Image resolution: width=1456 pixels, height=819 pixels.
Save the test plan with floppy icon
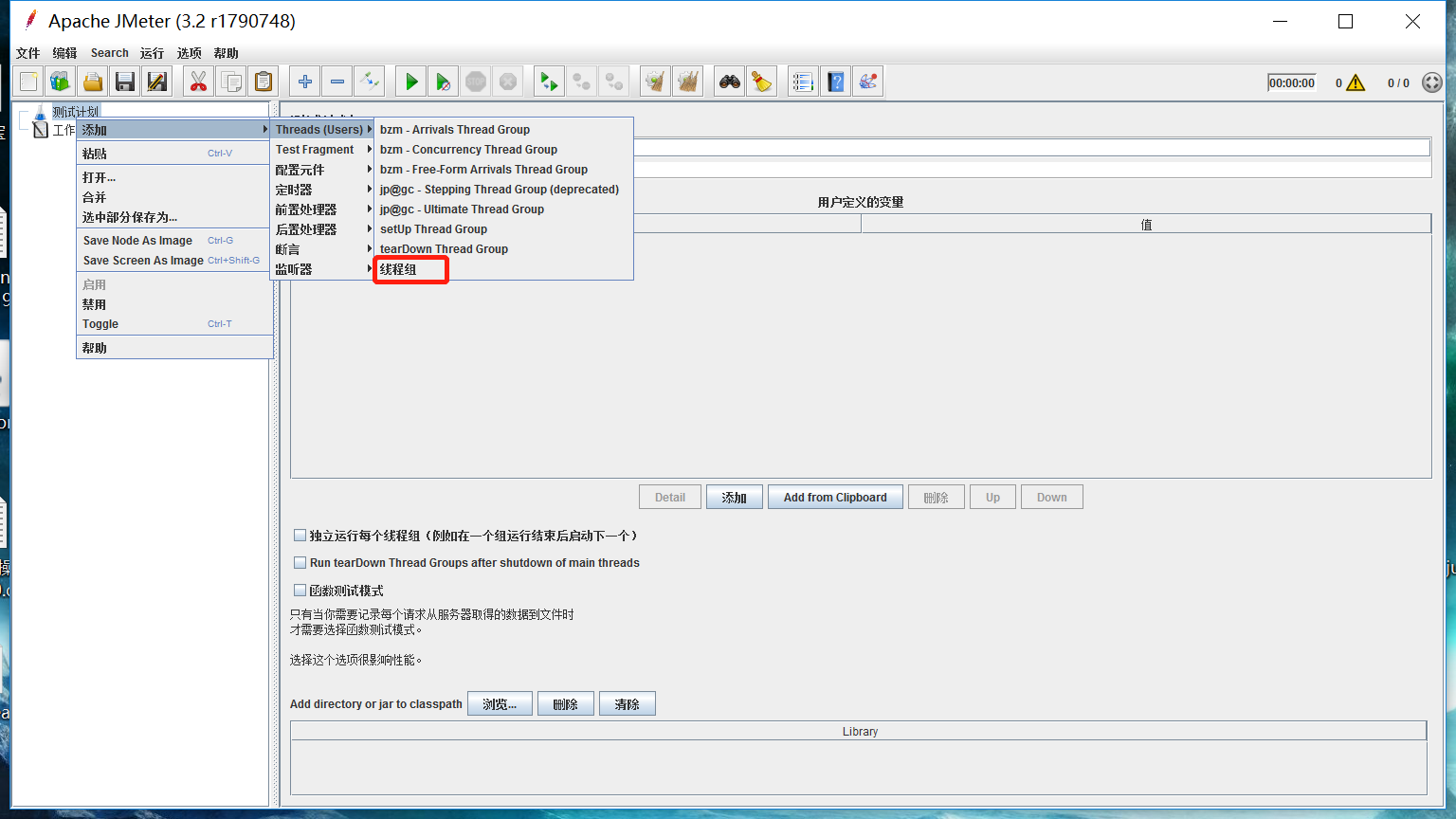point(125,82)
